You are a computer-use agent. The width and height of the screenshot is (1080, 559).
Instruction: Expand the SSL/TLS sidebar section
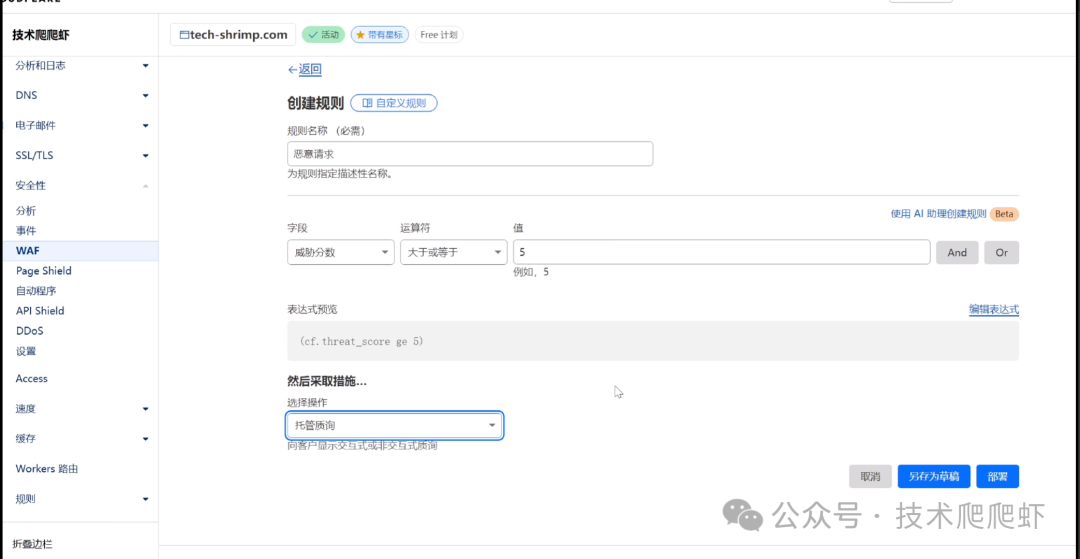point(81,156)
